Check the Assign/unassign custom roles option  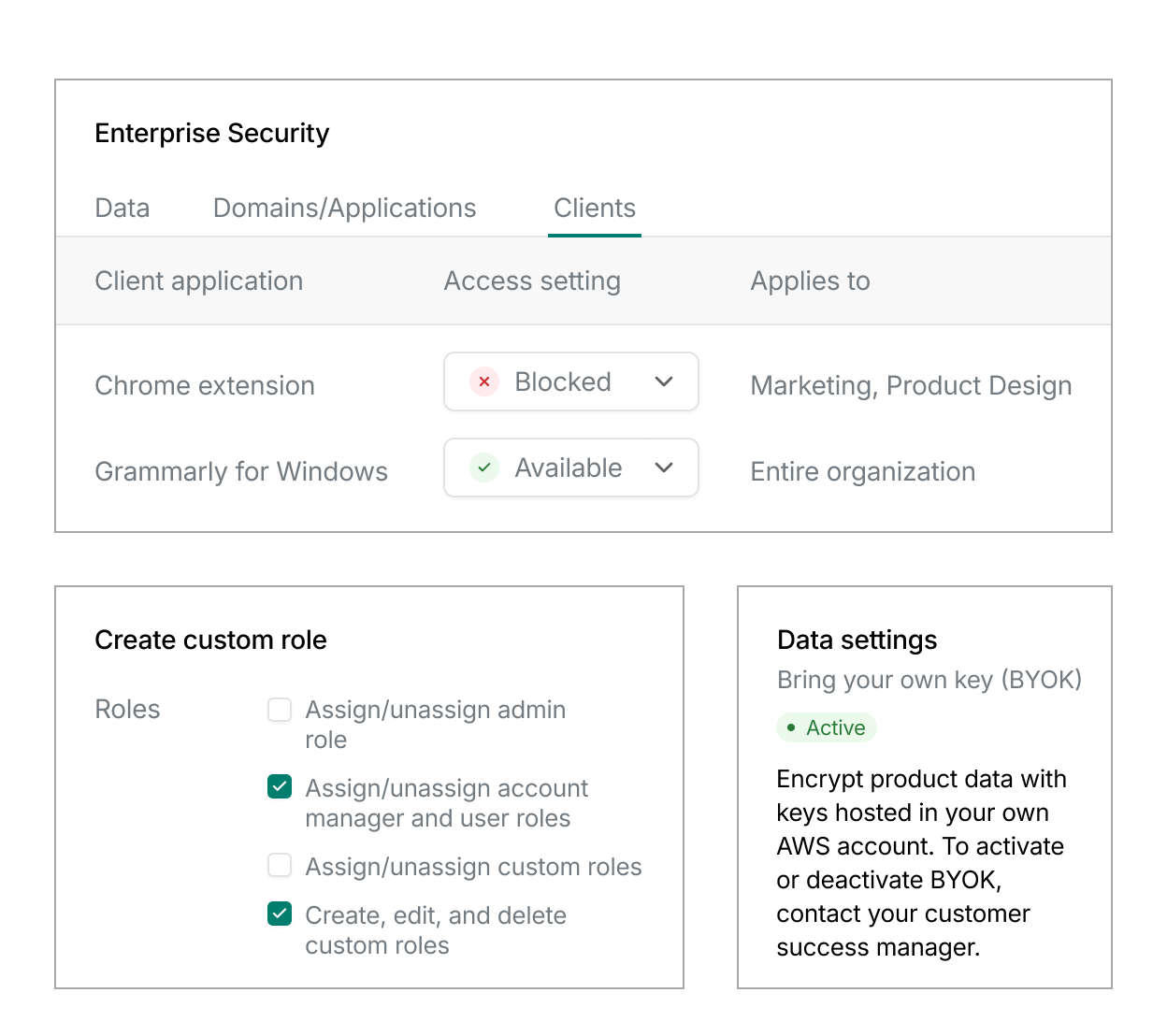(x=280, y=866)
